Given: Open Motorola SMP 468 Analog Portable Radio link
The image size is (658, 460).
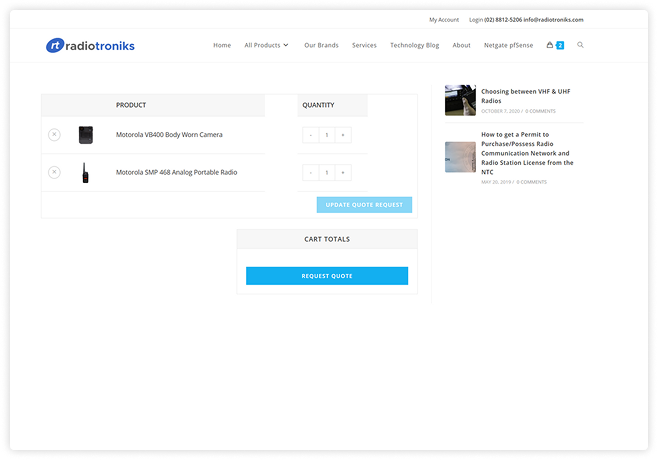Looking at the screenshot, I should coord(176,172).
